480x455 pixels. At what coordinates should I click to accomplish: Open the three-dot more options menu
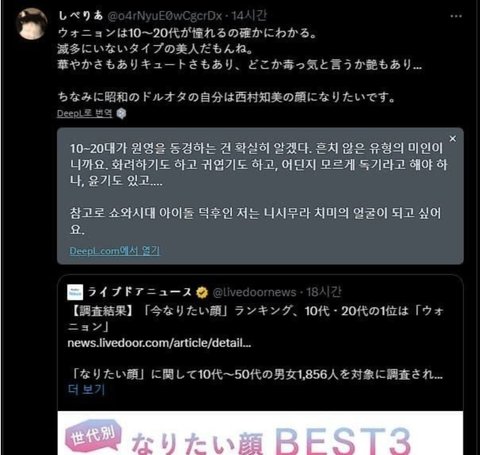[x=456, y=16]
